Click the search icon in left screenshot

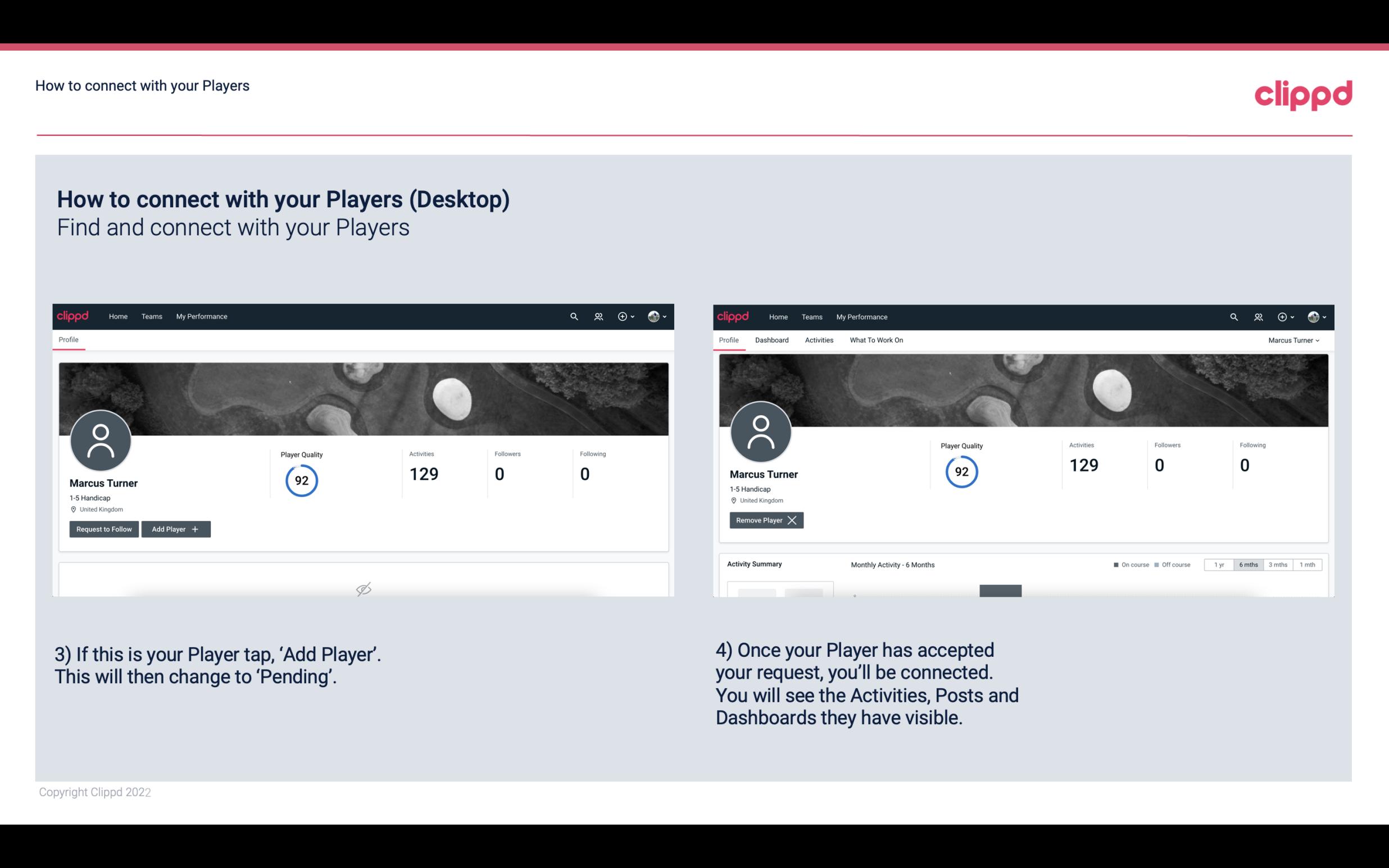click(573, 317)
